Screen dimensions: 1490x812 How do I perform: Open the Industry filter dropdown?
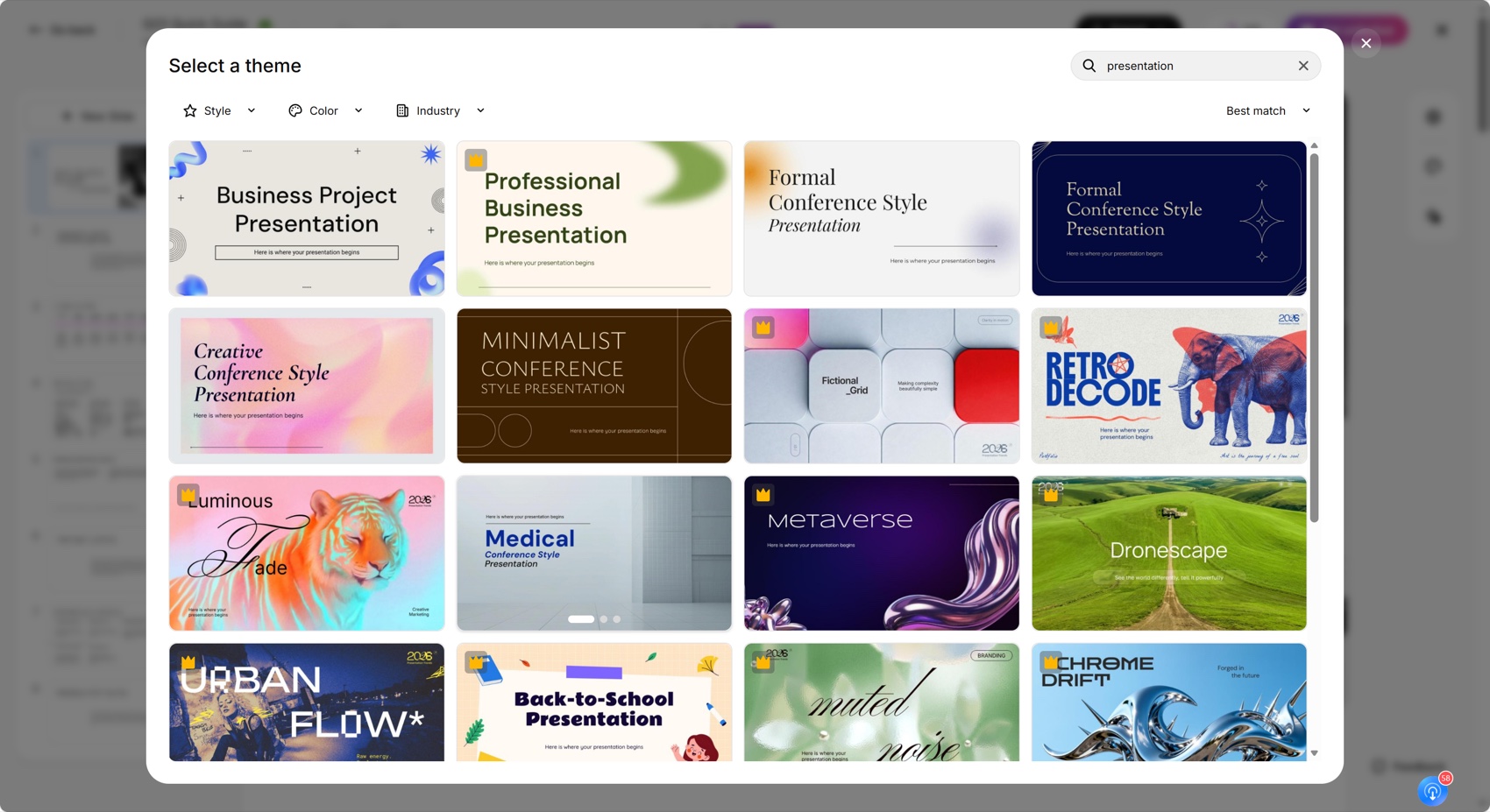tap(440, 110)
